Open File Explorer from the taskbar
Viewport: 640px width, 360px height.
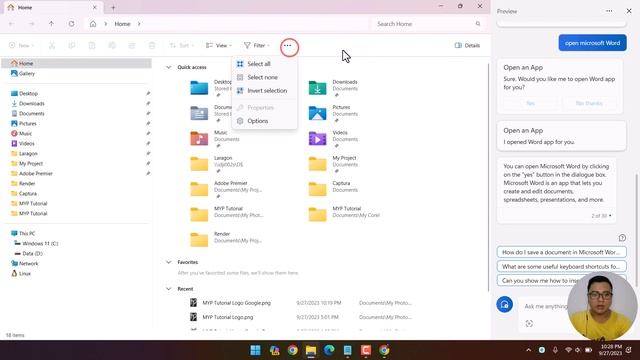[311, 350]
